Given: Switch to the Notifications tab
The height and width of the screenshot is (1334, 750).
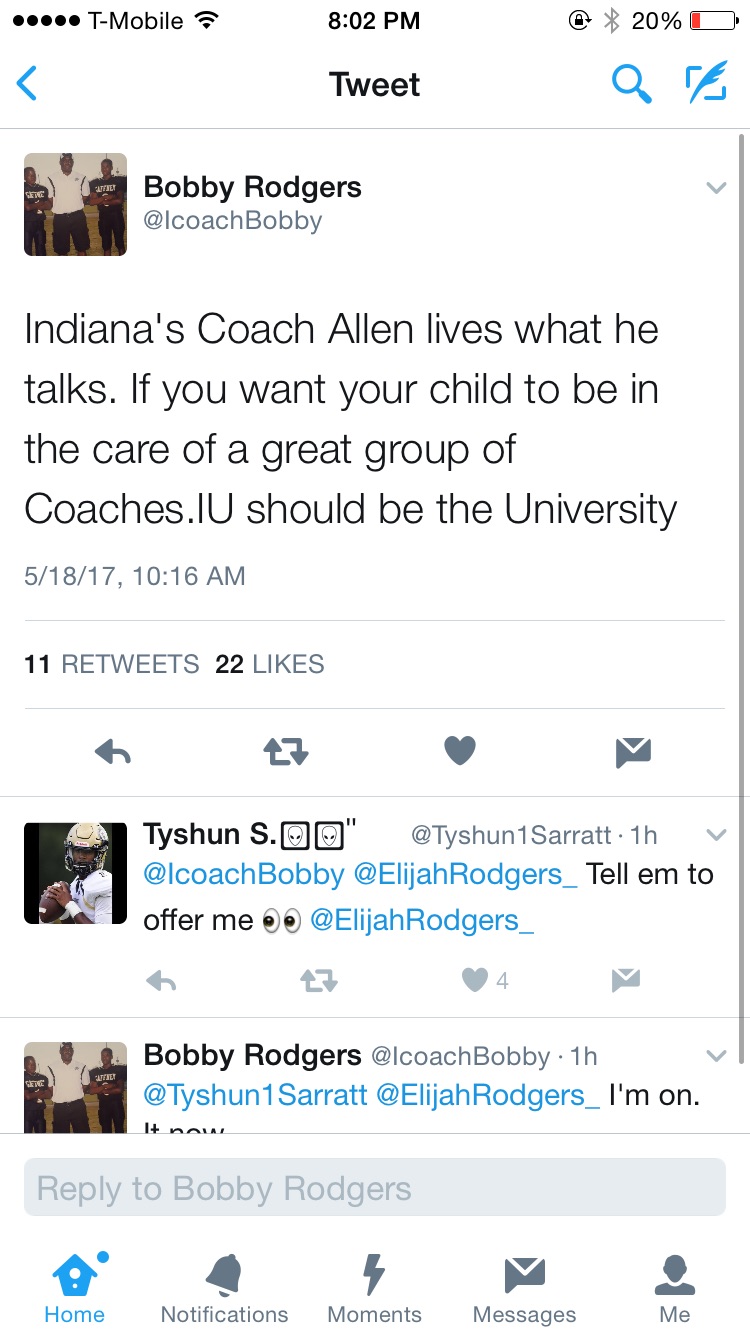Looking at the screenshot, I should pyautogui.click(x=224, y=1288).
